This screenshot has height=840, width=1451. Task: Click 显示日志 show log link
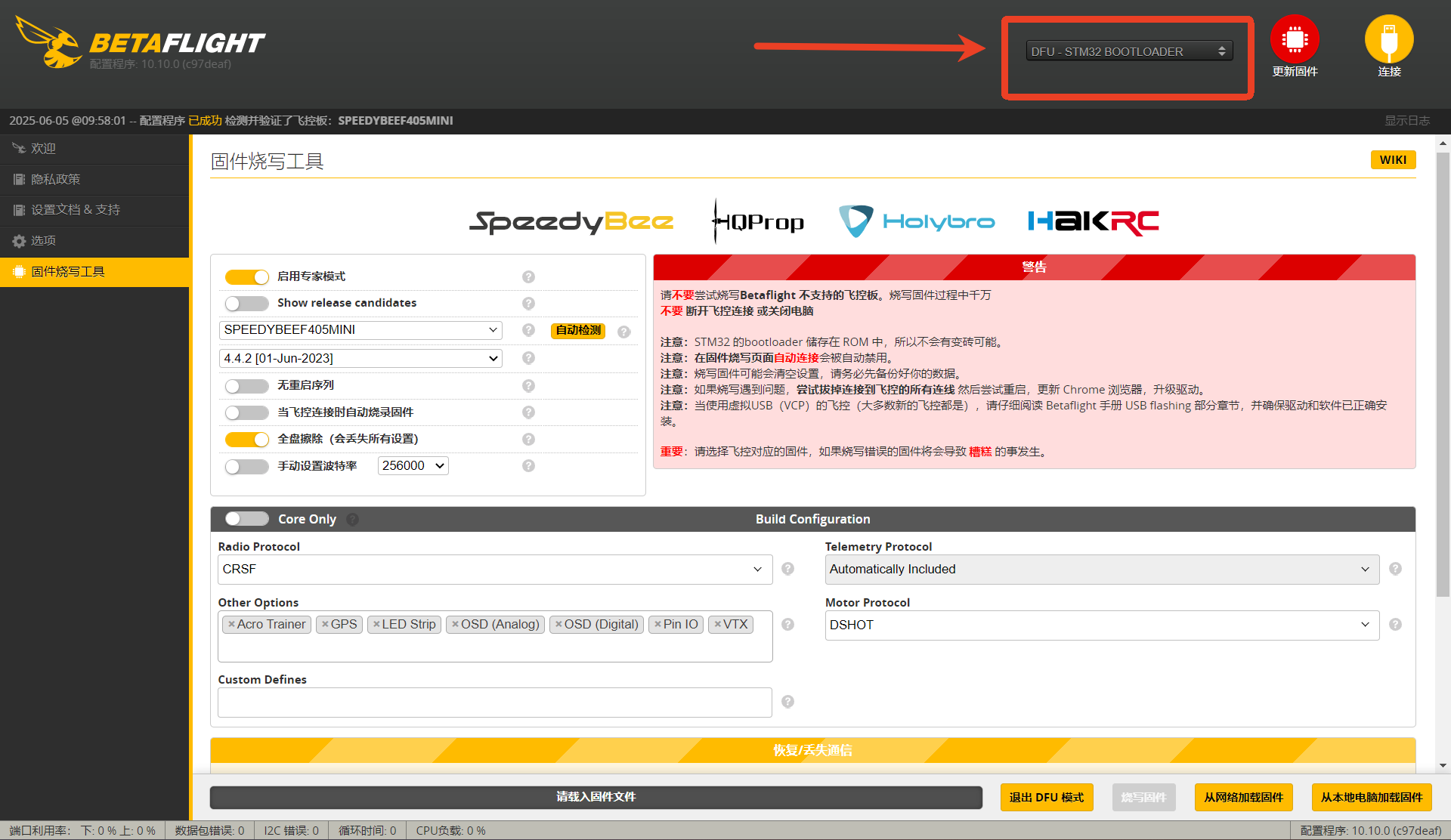click(1406, 121)
